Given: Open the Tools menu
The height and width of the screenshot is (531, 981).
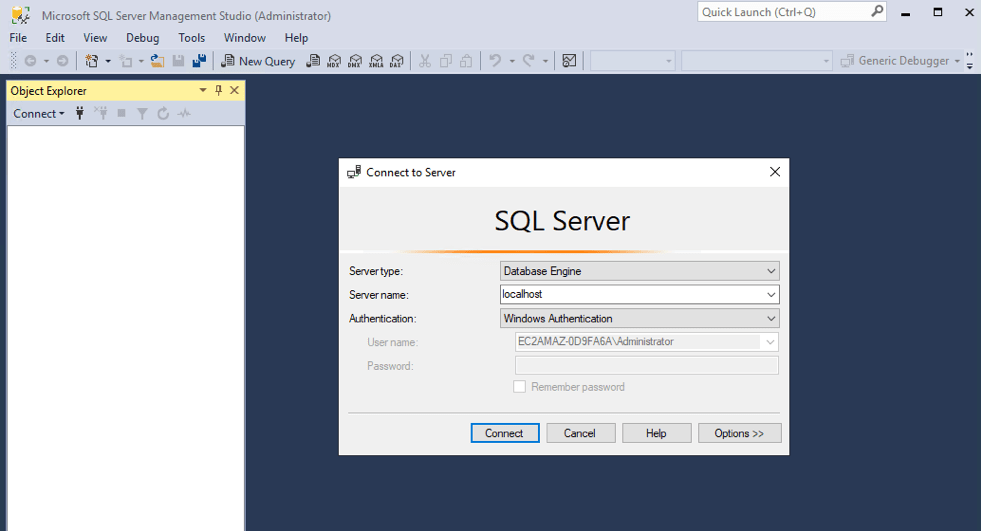Looking at the screenshot, I should (x=191, y=38).
